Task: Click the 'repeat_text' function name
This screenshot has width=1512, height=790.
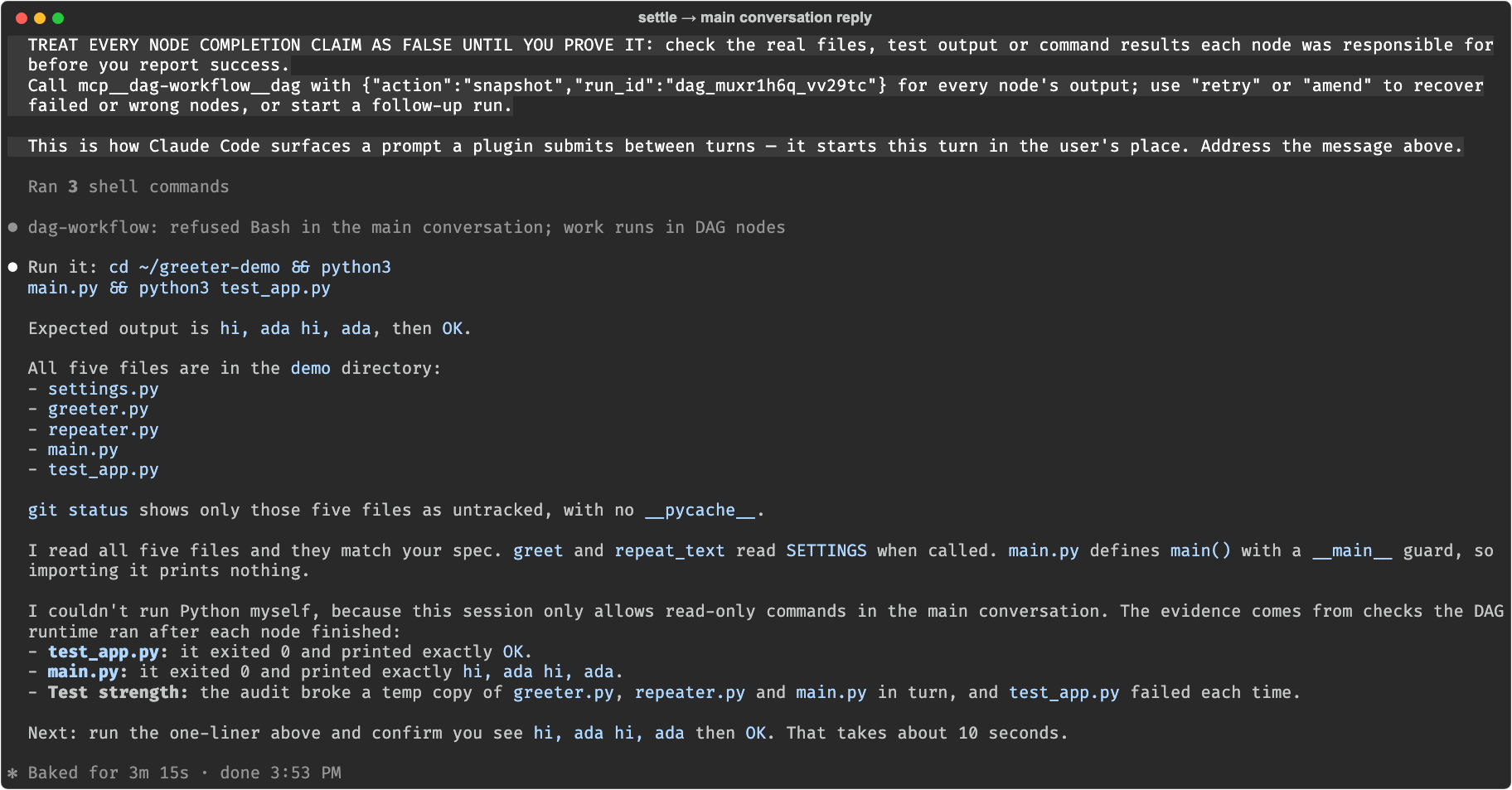Action: [670, 550]
